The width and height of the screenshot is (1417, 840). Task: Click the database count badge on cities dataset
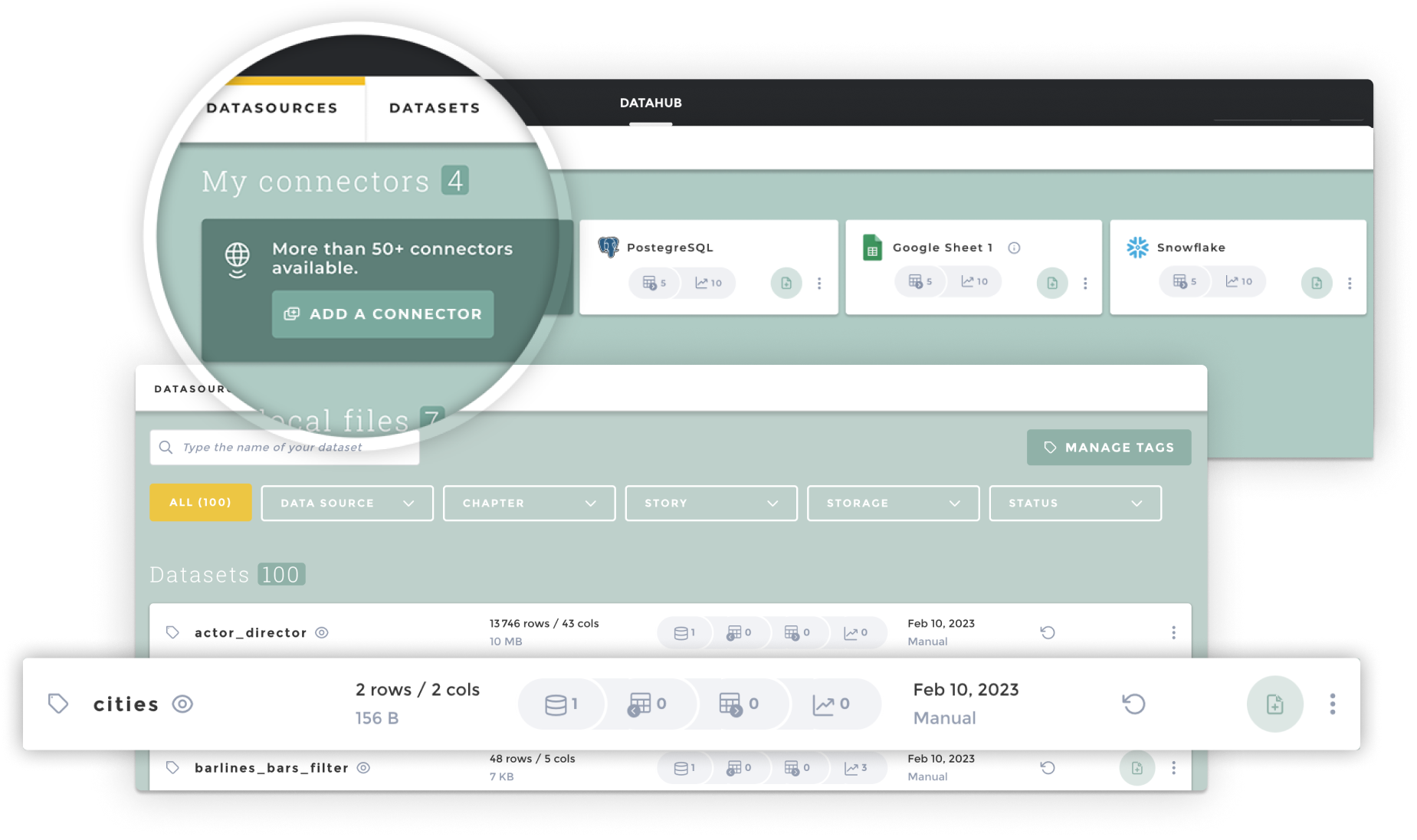(x=562, y=704)
